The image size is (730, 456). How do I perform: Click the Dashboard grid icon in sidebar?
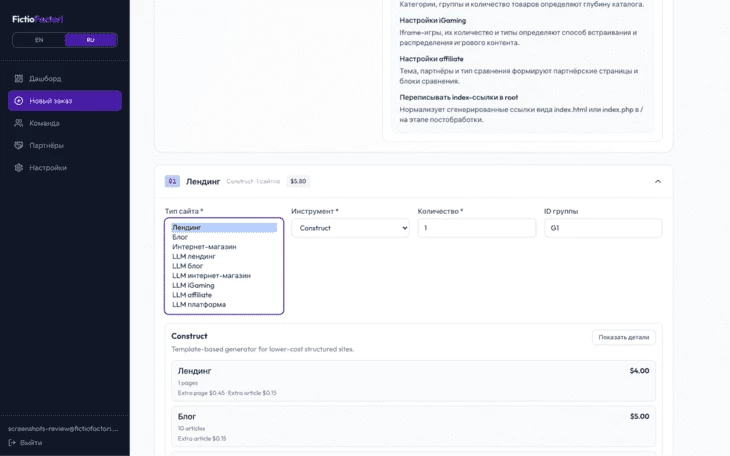click(19, 78)
